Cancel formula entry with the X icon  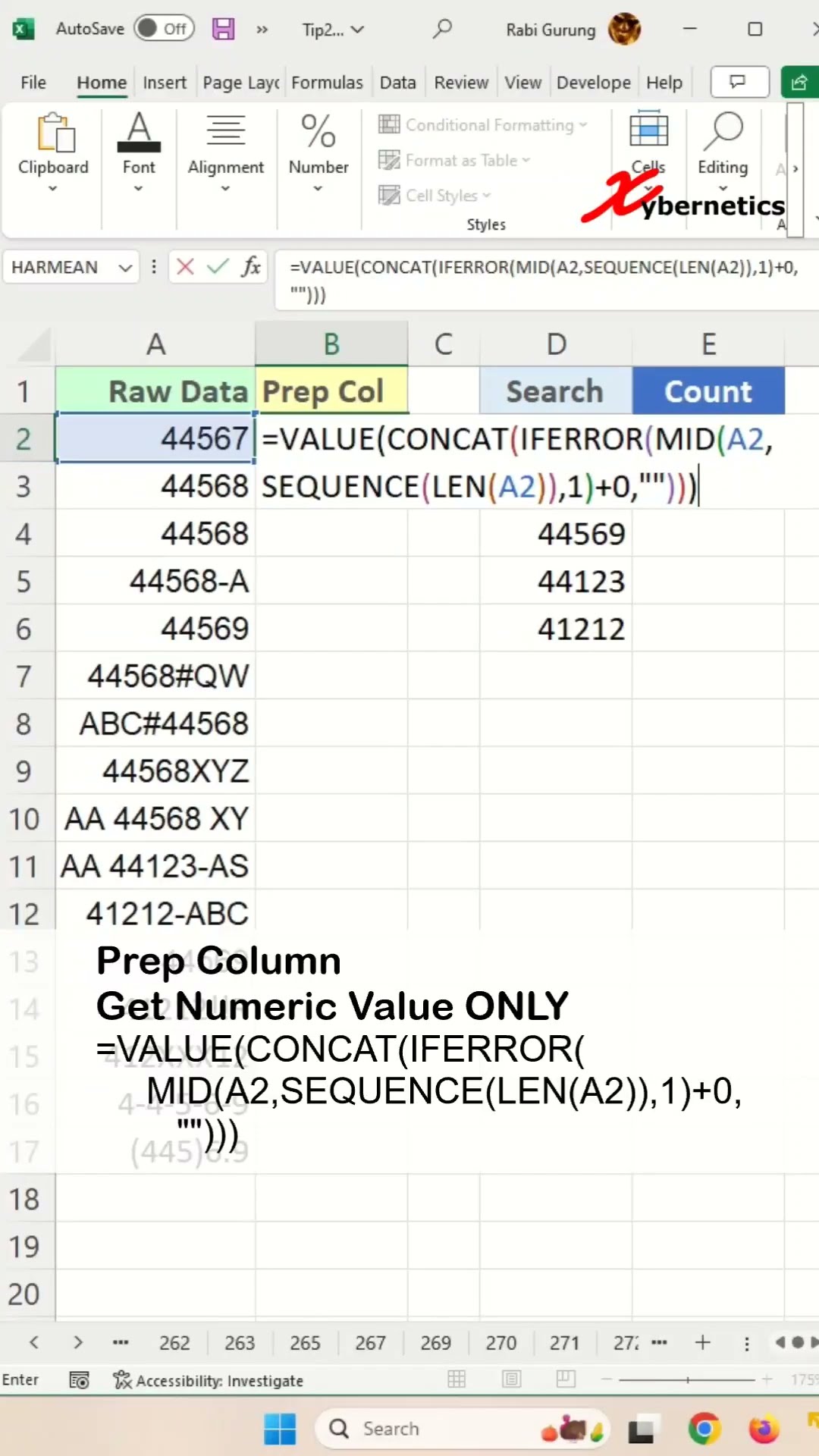tap(185, 267)
